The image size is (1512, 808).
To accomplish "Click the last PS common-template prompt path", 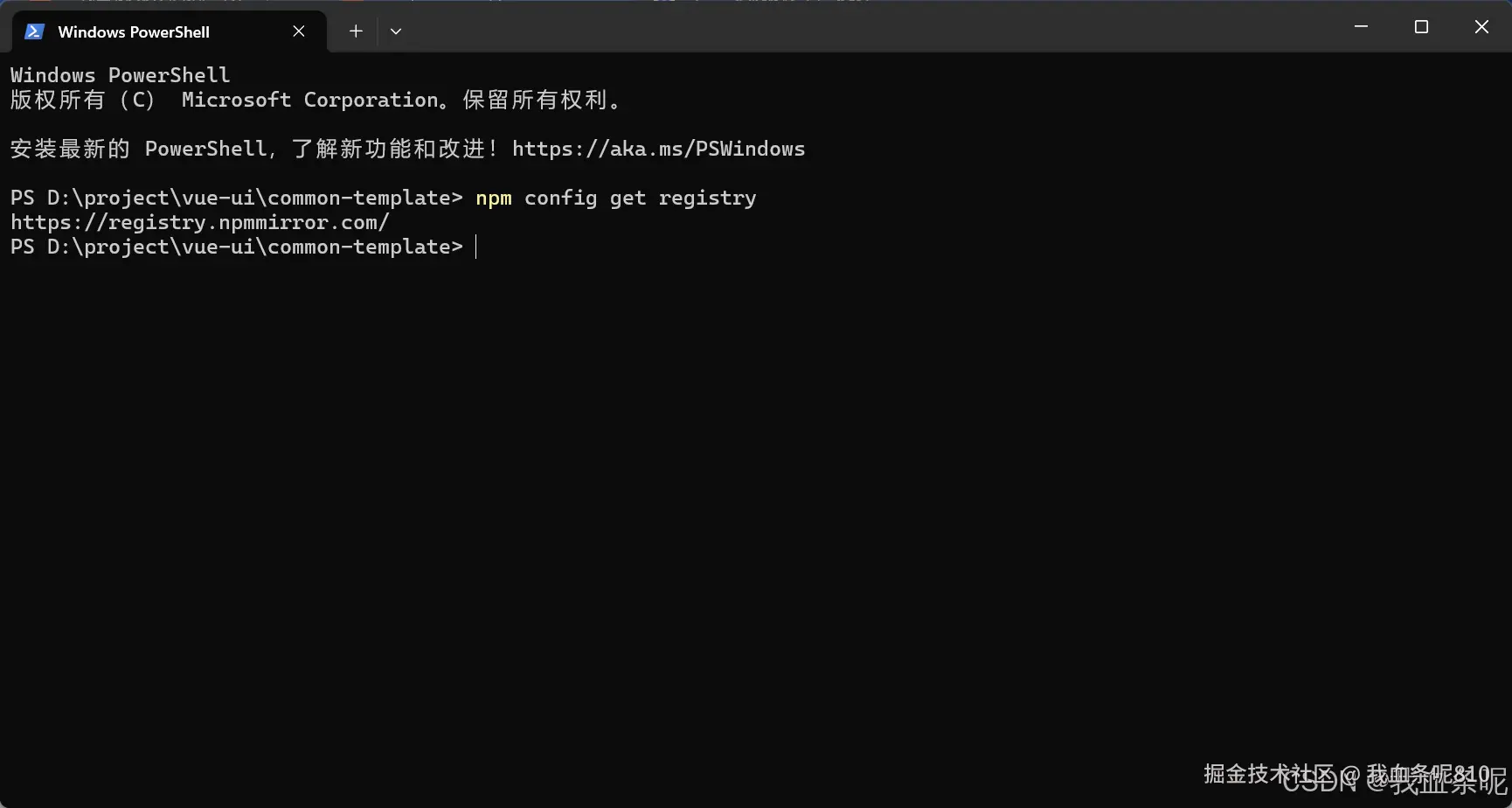I will (x=237, y=247).
